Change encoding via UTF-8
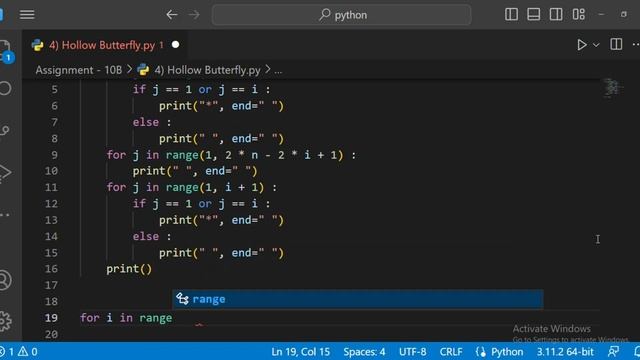 [x=413, y=352]
